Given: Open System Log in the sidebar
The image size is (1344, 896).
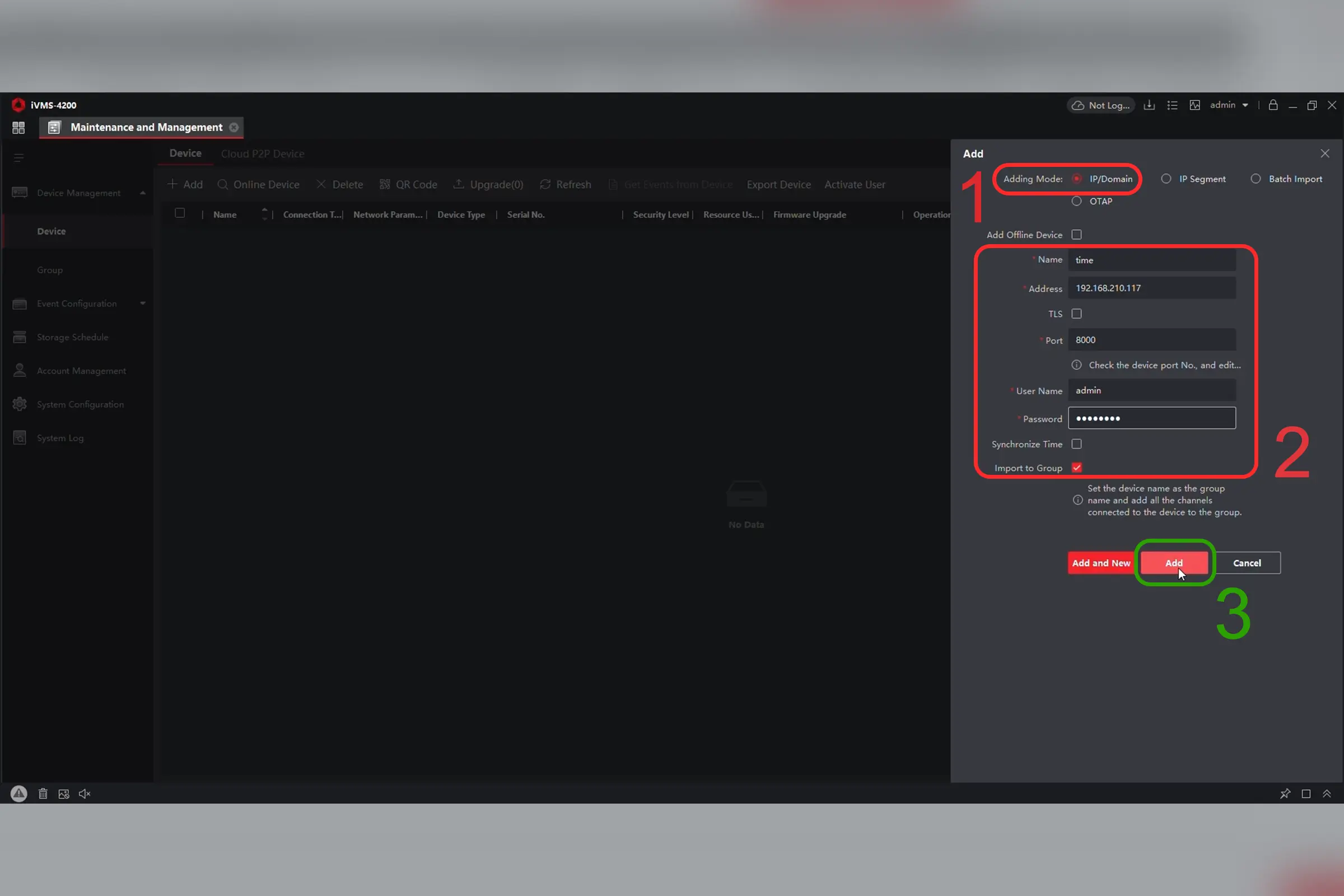Looking at the screenshot, I should [x=60, y=438].
